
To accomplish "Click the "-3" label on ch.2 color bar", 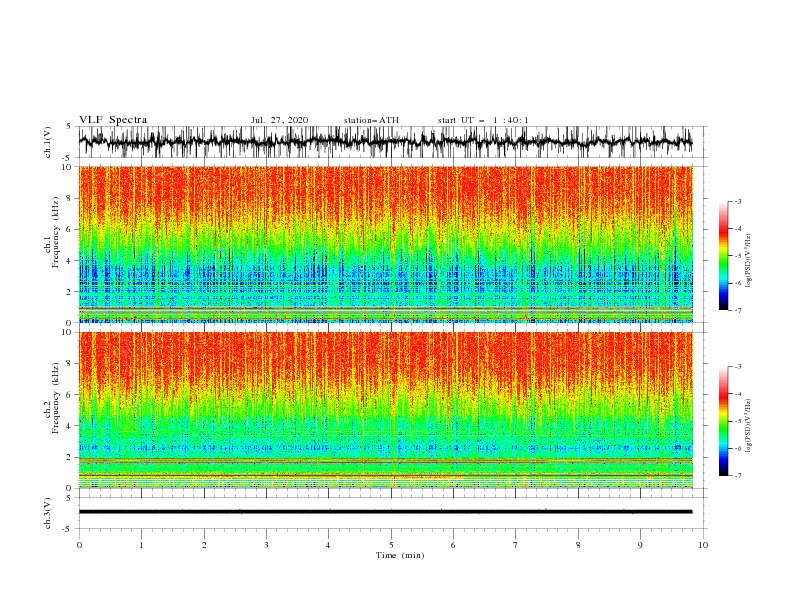I will 738,367.
